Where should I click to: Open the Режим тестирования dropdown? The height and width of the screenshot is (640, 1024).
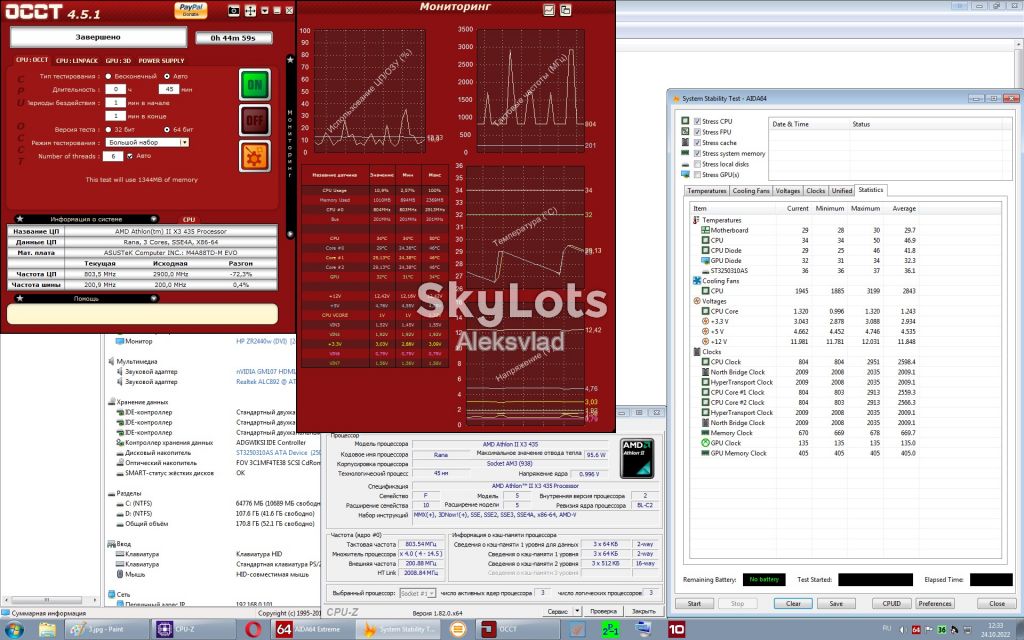[x=147, y=142]
